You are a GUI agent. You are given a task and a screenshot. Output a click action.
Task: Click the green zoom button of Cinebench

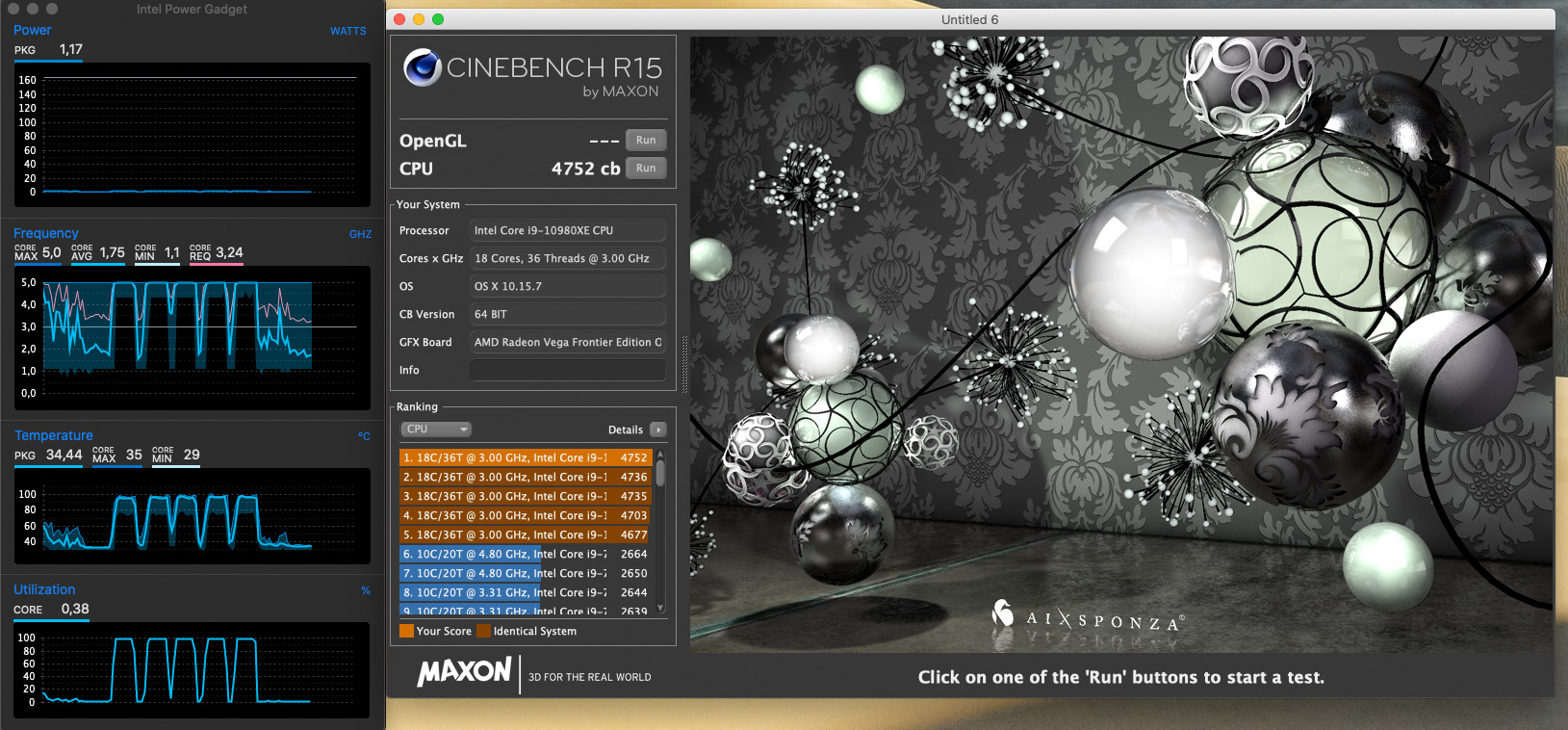(x=438, y=19)
